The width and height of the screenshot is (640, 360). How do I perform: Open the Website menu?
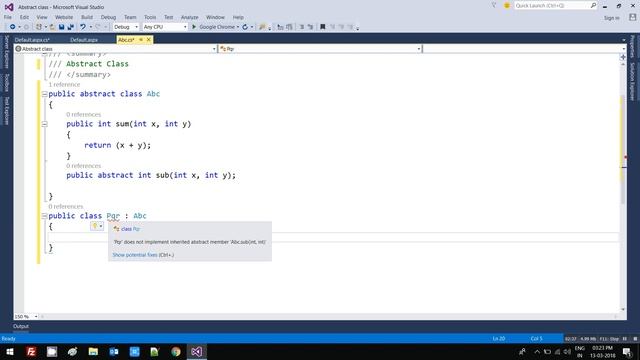(64, 17)
